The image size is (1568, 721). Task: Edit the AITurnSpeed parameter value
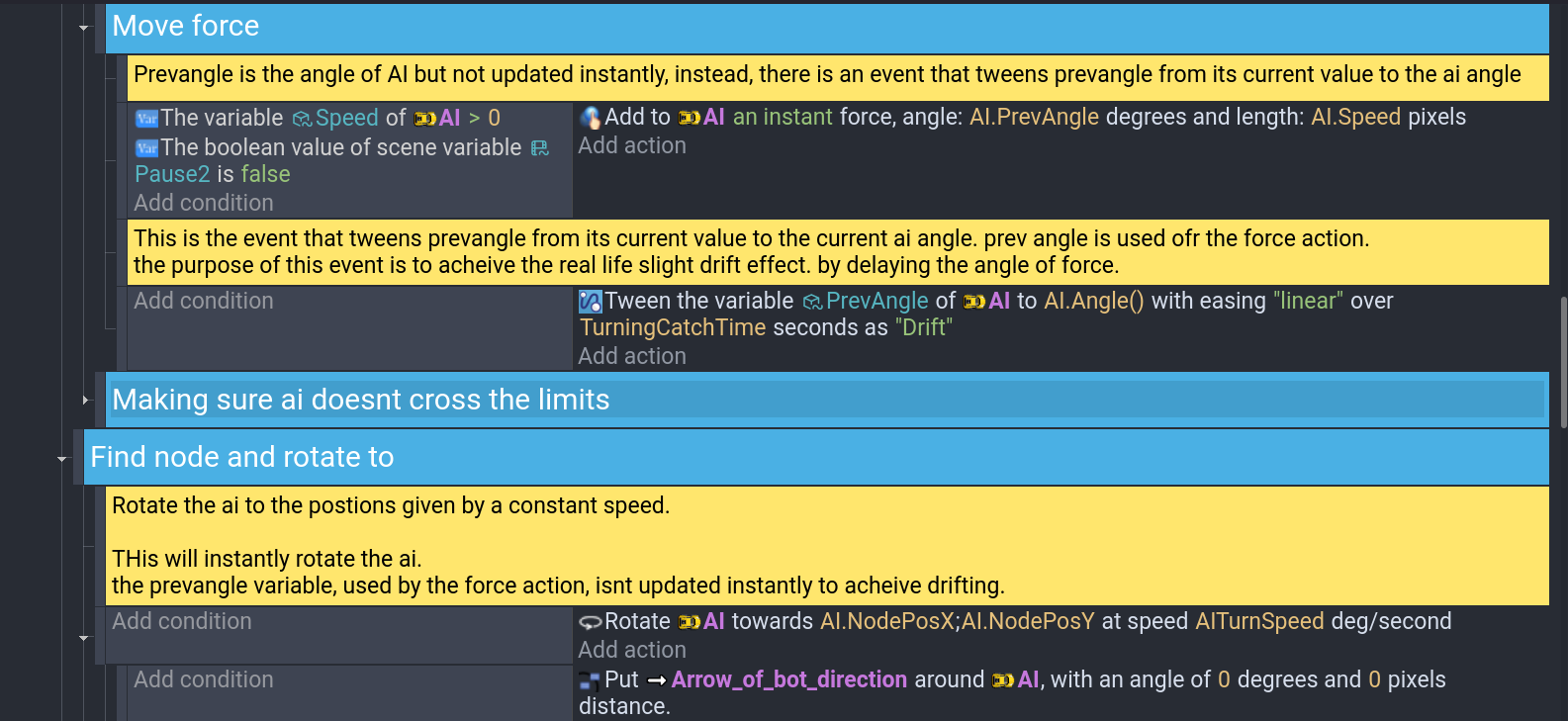1259,621
